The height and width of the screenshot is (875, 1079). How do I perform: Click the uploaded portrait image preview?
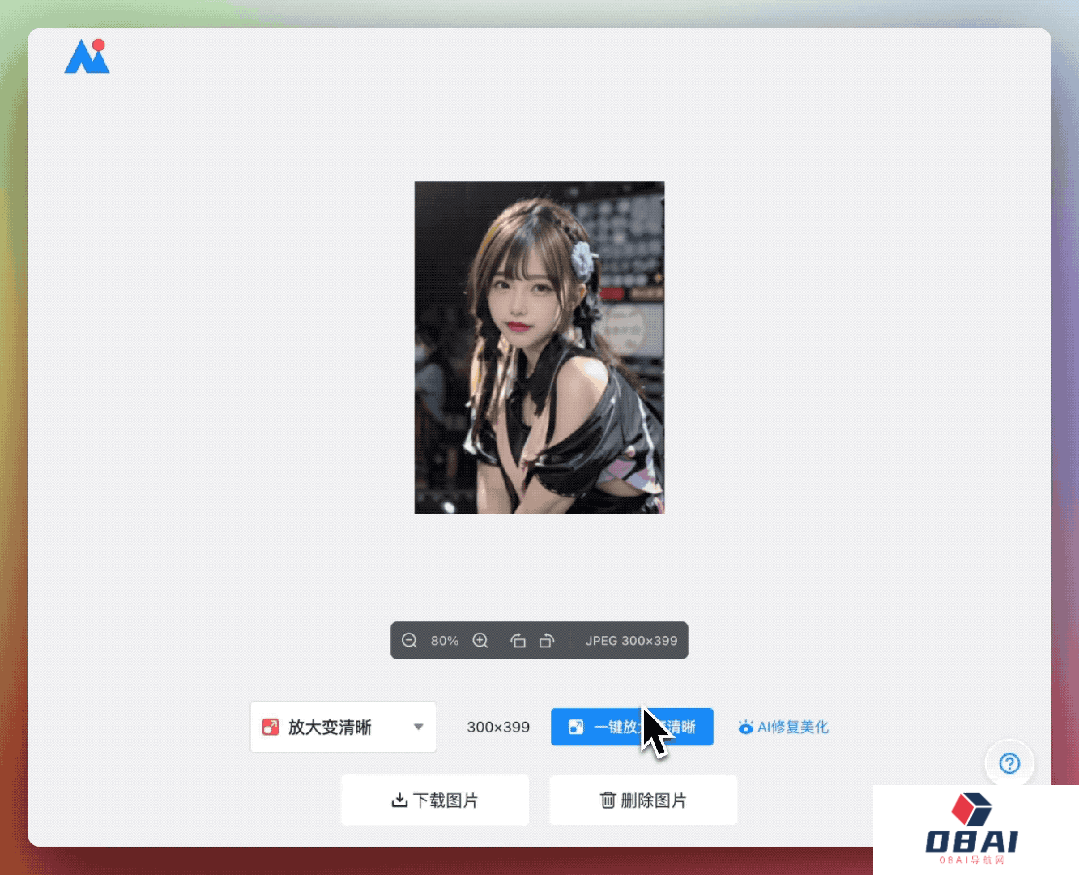click(539, 347)
